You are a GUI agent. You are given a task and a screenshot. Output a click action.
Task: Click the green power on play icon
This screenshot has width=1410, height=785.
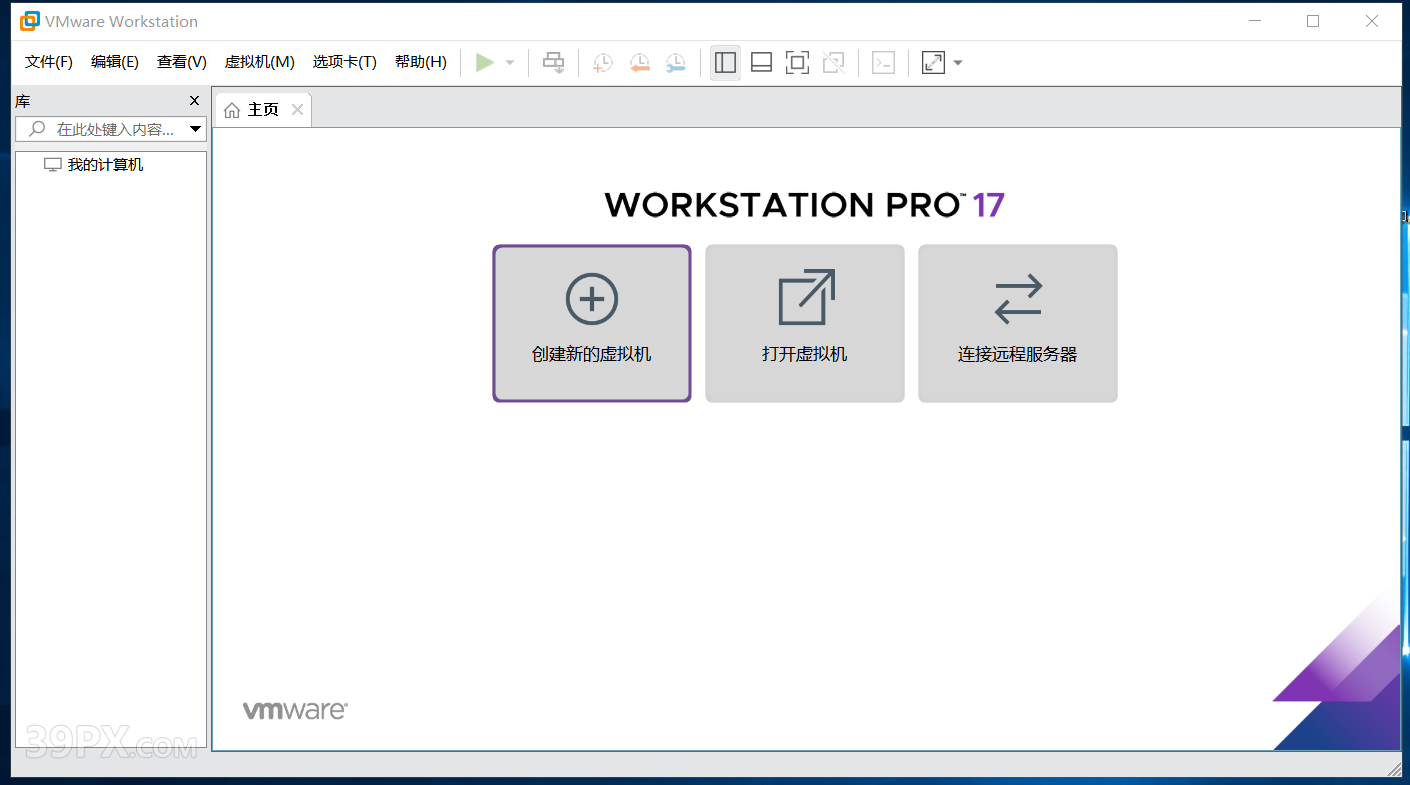(485, 62)
